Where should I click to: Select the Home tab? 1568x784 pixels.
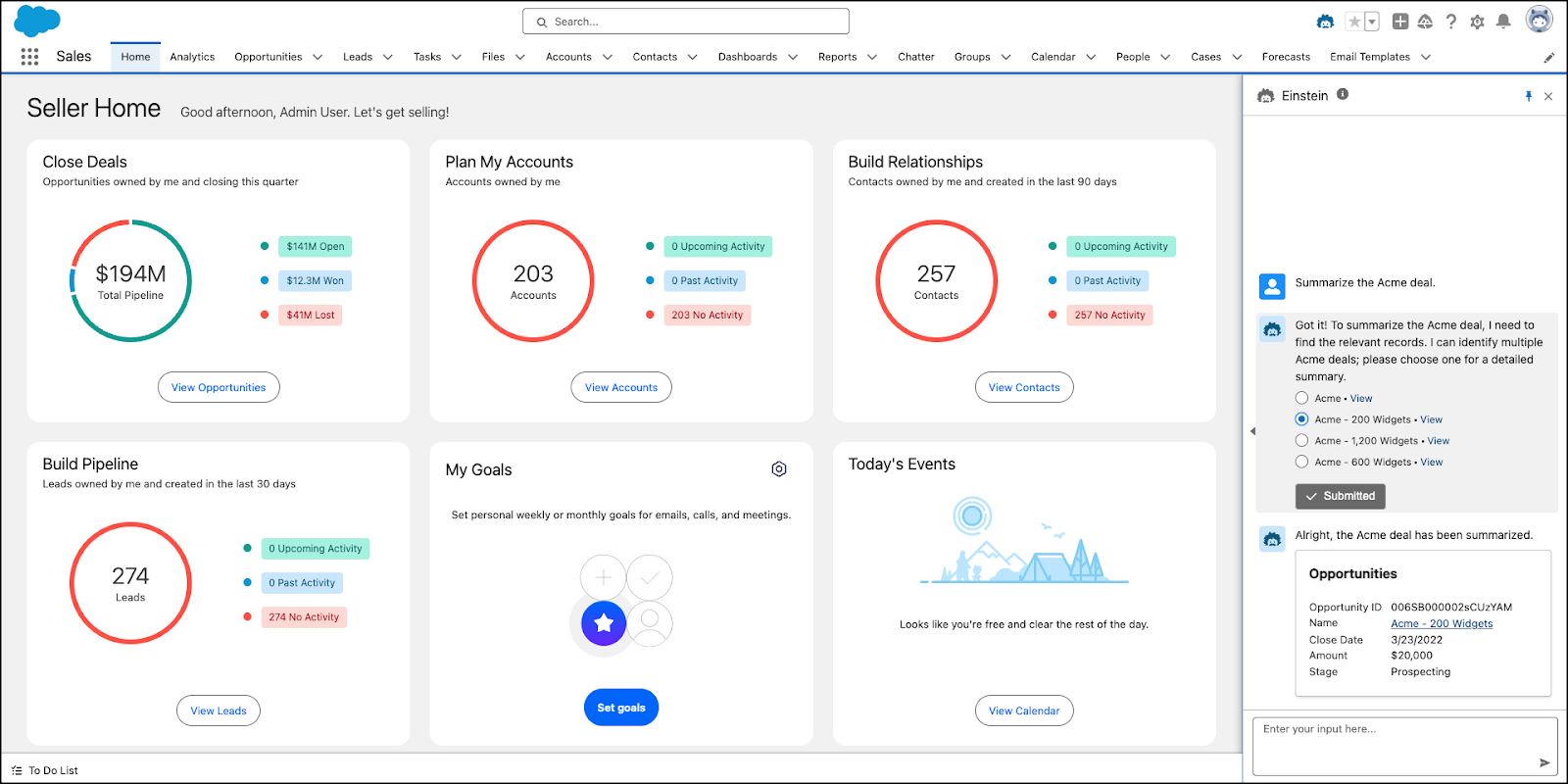pos(135,57)
